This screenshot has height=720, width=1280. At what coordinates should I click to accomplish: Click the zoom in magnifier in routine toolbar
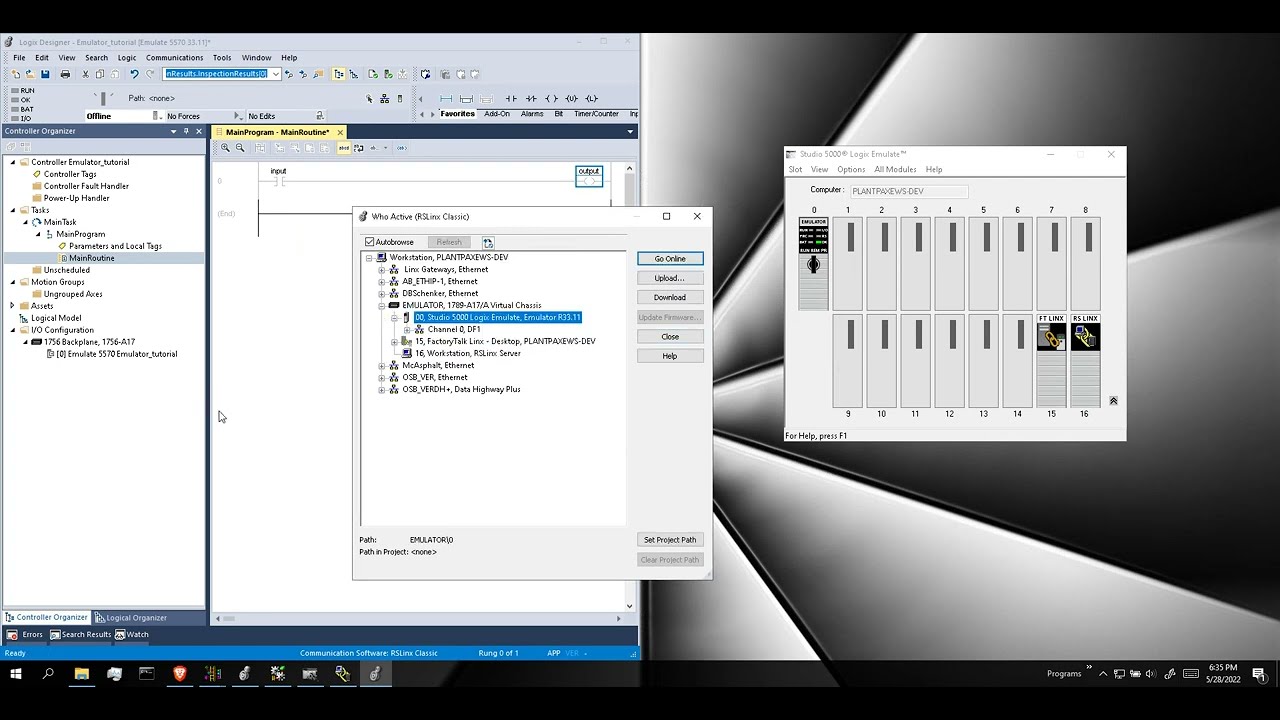click(x=225, y=148)
